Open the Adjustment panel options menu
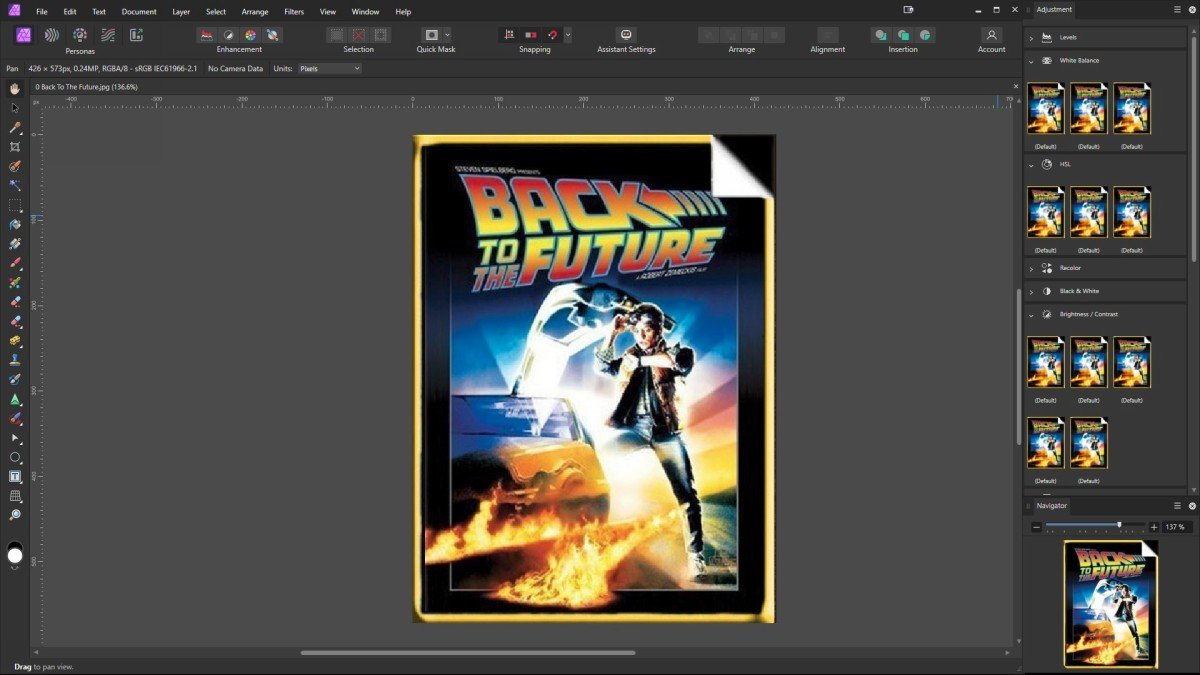Screen dimensions: 1200x675 click(1177, 9)
